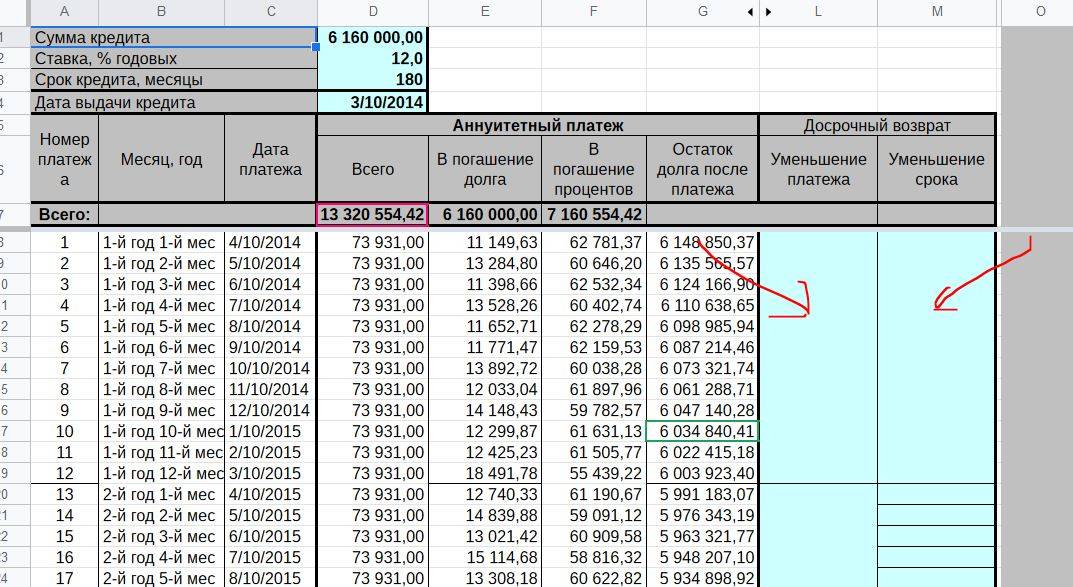Select the Досрочный возврат header cell
This screenshot has height=587, width=1073.
click(877, 125)
